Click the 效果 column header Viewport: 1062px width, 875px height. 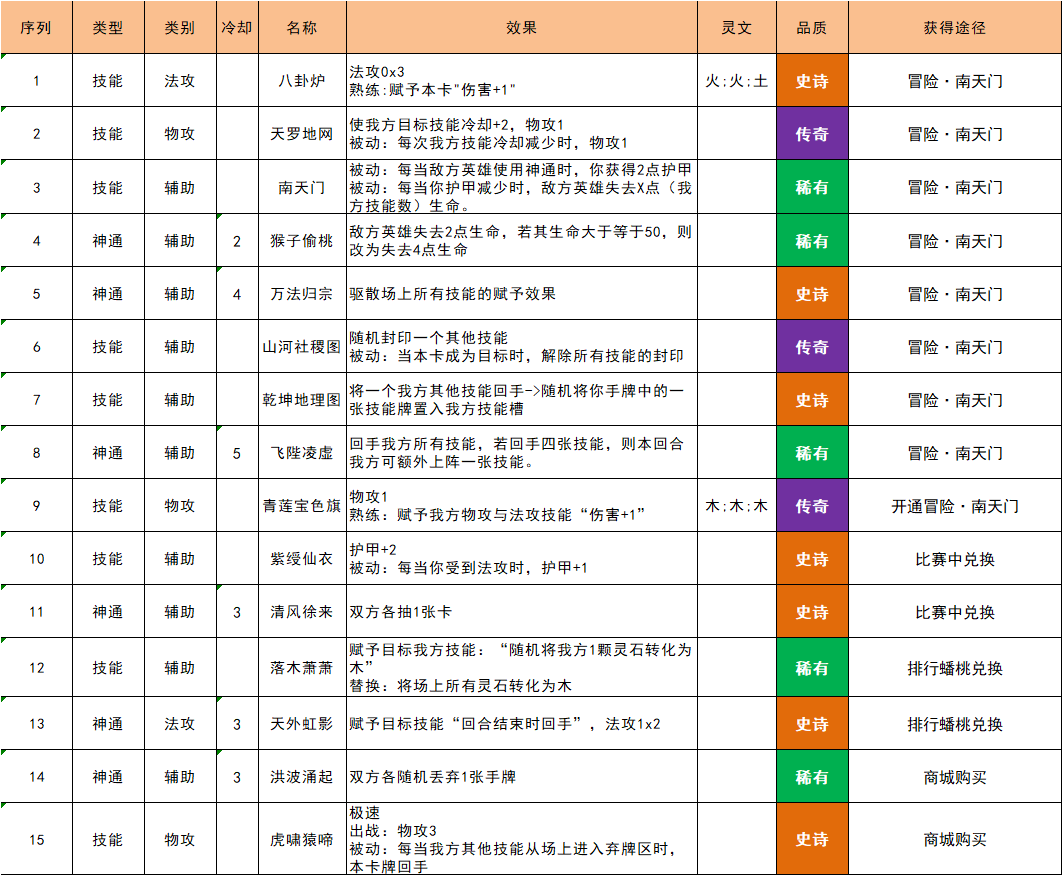click(522, 28)
